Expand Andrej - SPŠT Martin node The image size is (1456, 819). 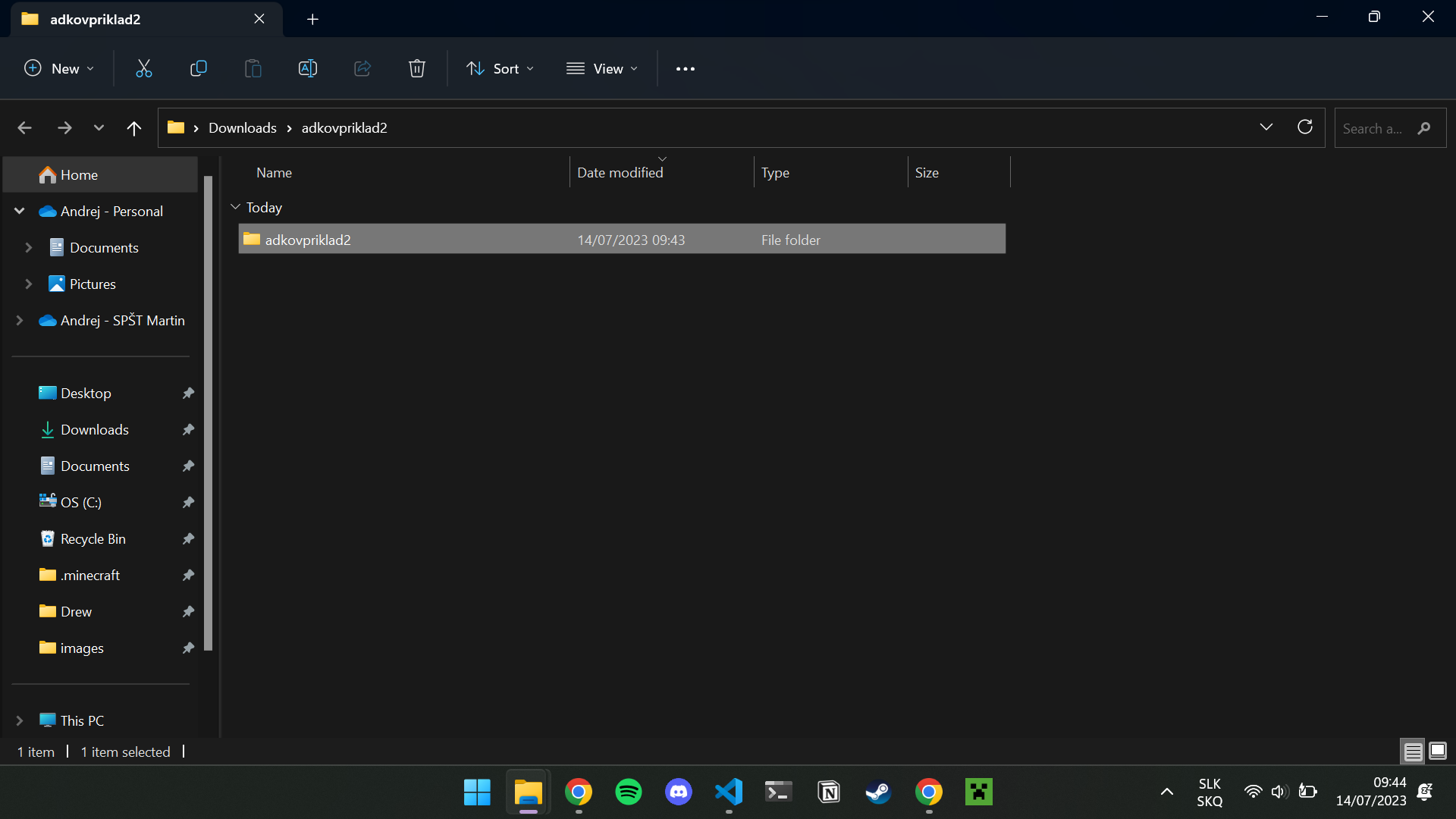[20, 320]
